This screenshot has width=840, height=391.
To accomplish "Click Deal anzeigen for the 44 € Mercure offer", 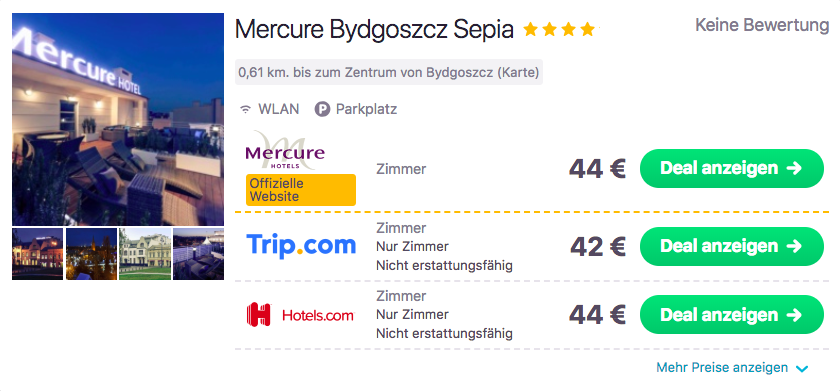I will coord(731,168).
